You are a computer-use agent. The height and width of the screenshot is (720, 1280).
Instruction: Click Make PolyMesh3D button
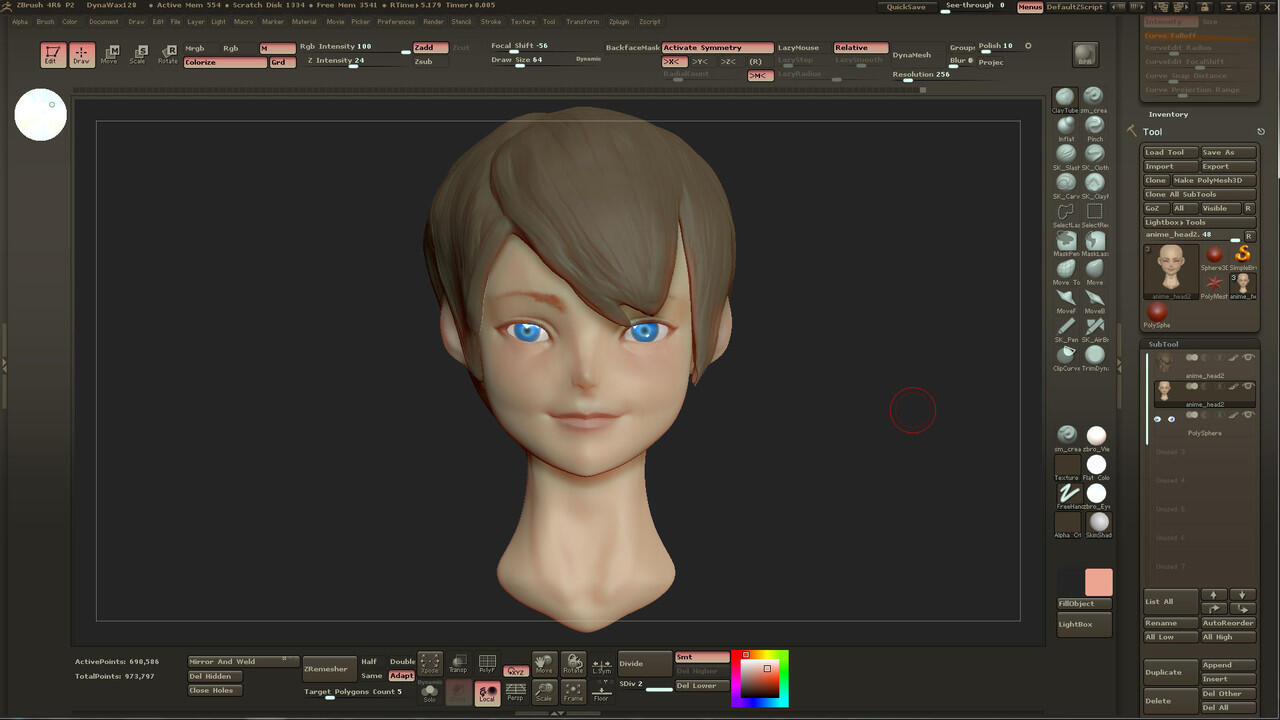(1214, 180)
